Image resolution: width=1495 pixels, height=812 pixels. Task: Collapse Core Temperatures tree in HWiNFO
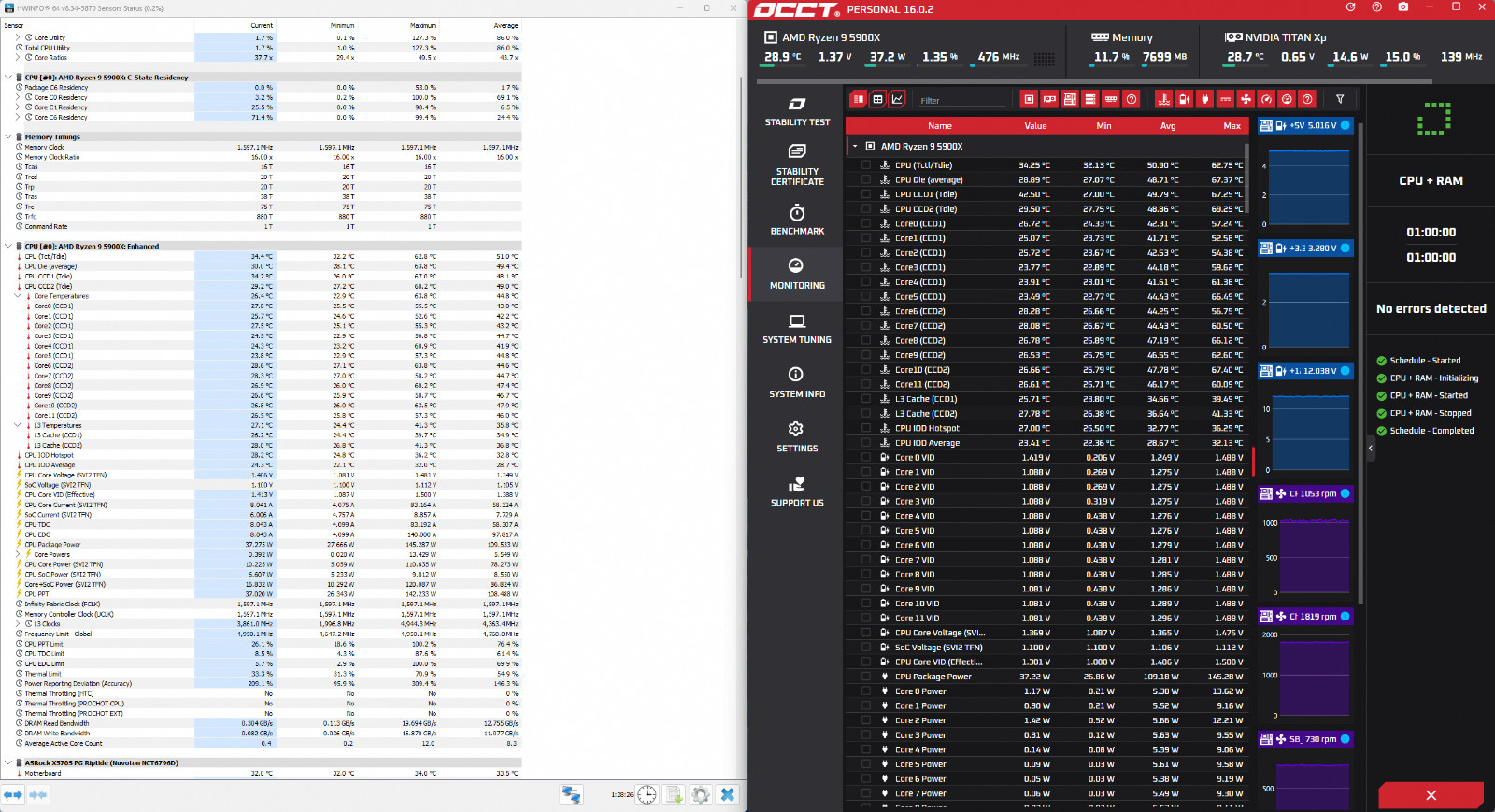pyautogui.click(x=18, y=296)
